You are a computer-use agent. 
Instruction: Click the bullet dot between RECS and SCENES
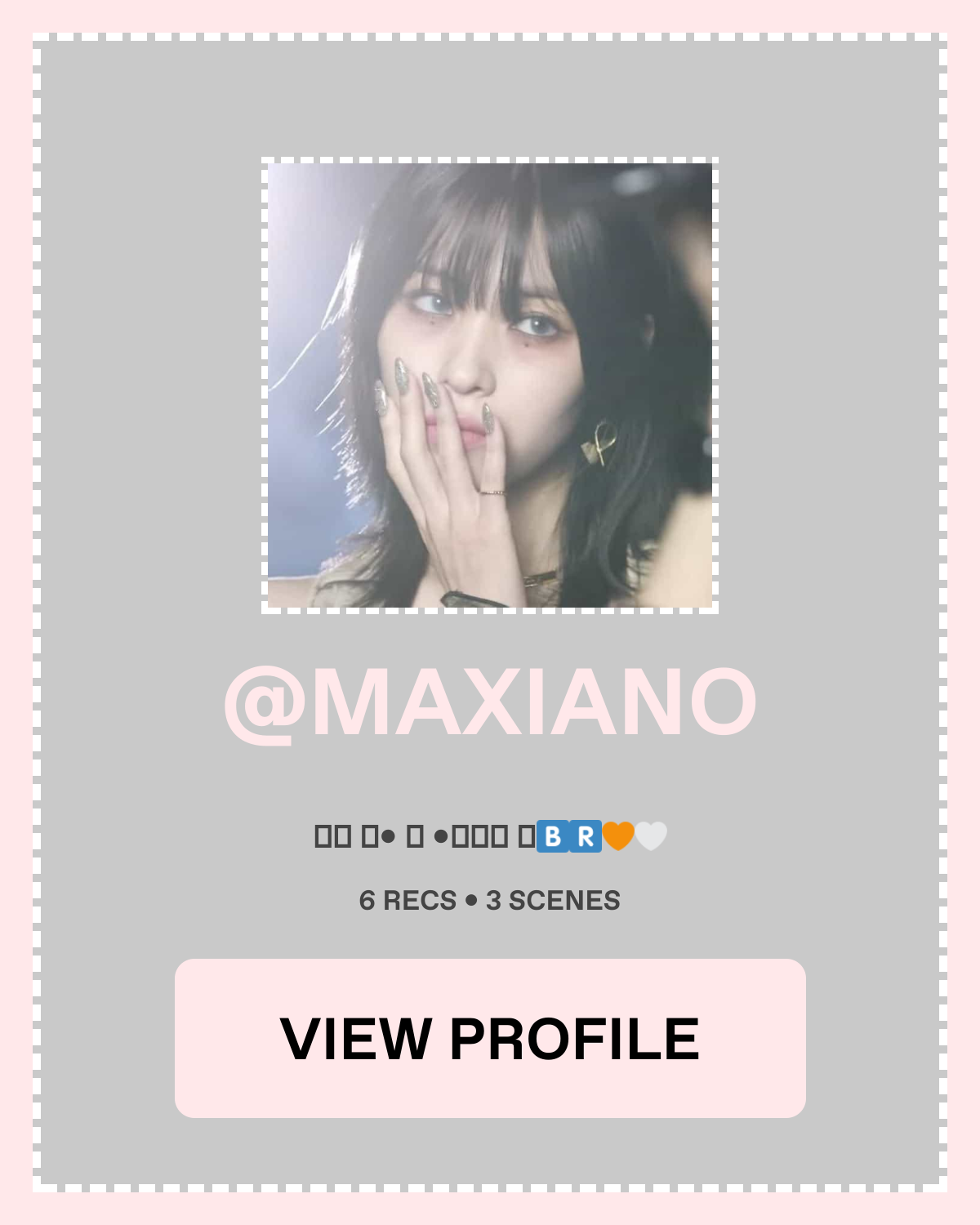coord(471,900)
